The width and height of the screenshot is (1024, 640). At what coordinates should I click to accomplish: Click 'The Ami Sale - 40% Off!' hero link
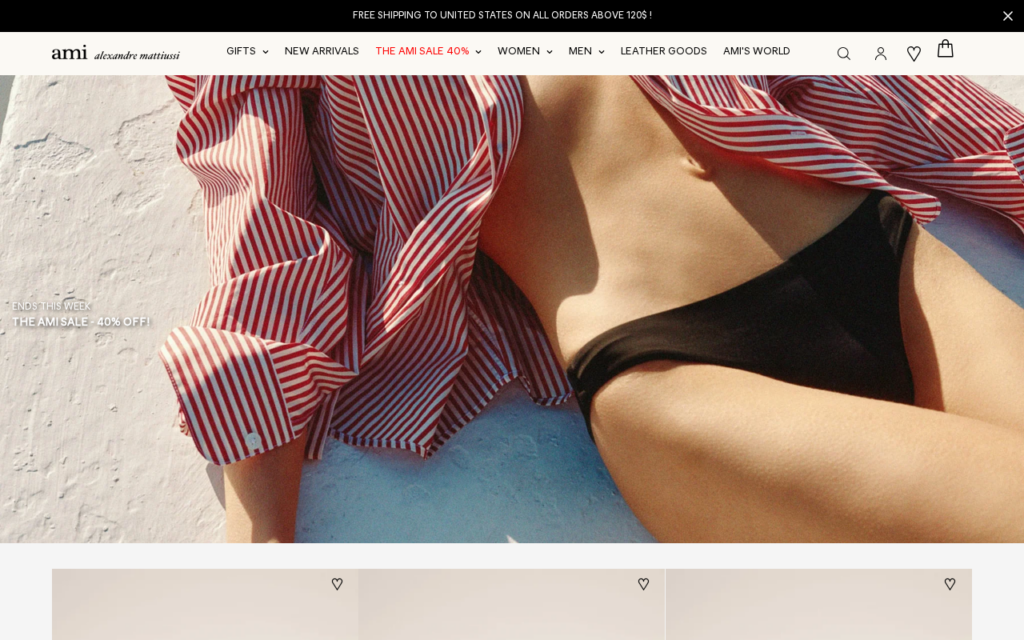point(81,322)
